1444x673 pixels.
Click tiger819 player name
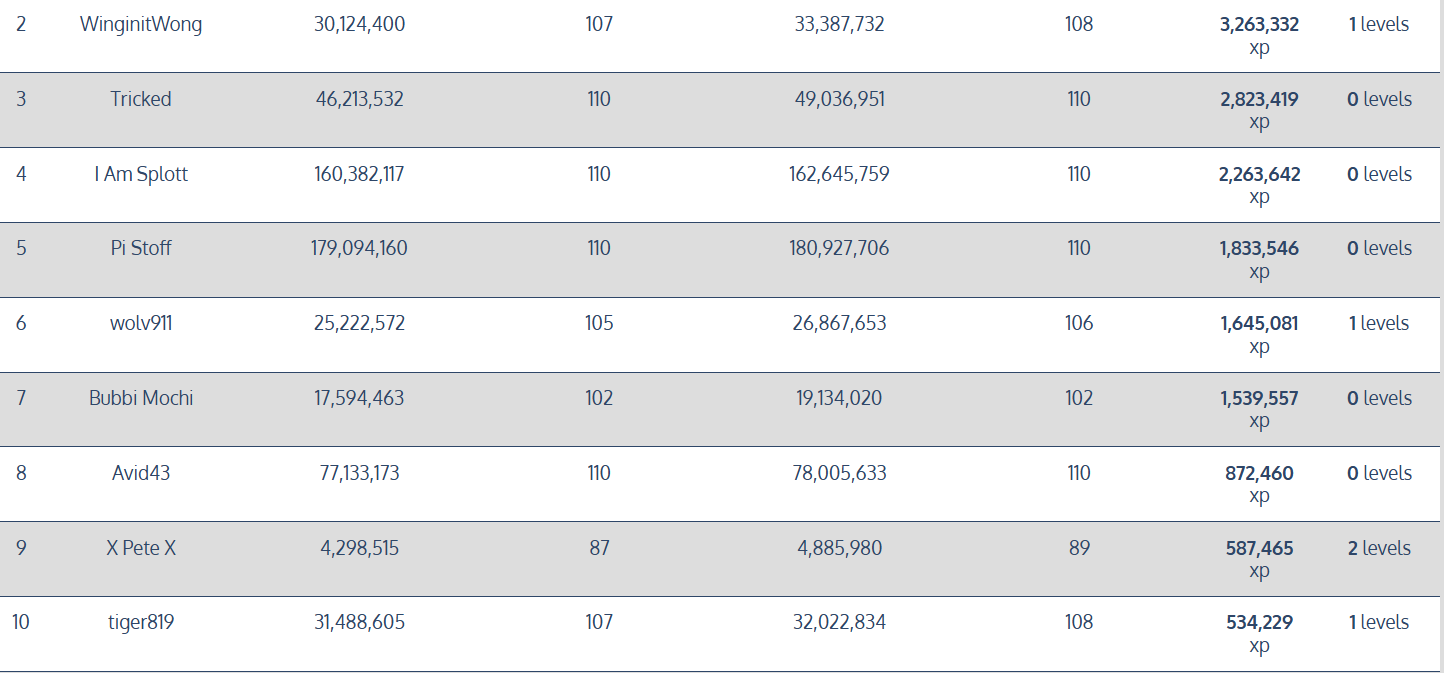click(141, 622)
